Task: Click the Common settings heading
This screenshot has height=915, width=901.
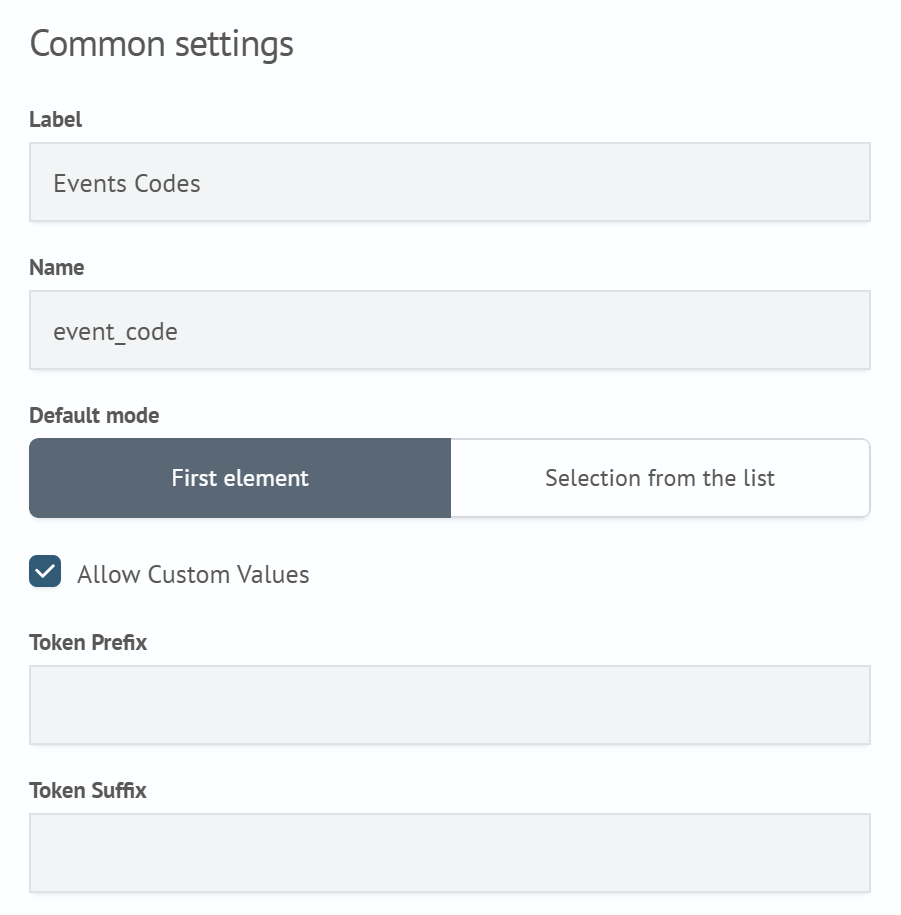Action: coord(162,44)
